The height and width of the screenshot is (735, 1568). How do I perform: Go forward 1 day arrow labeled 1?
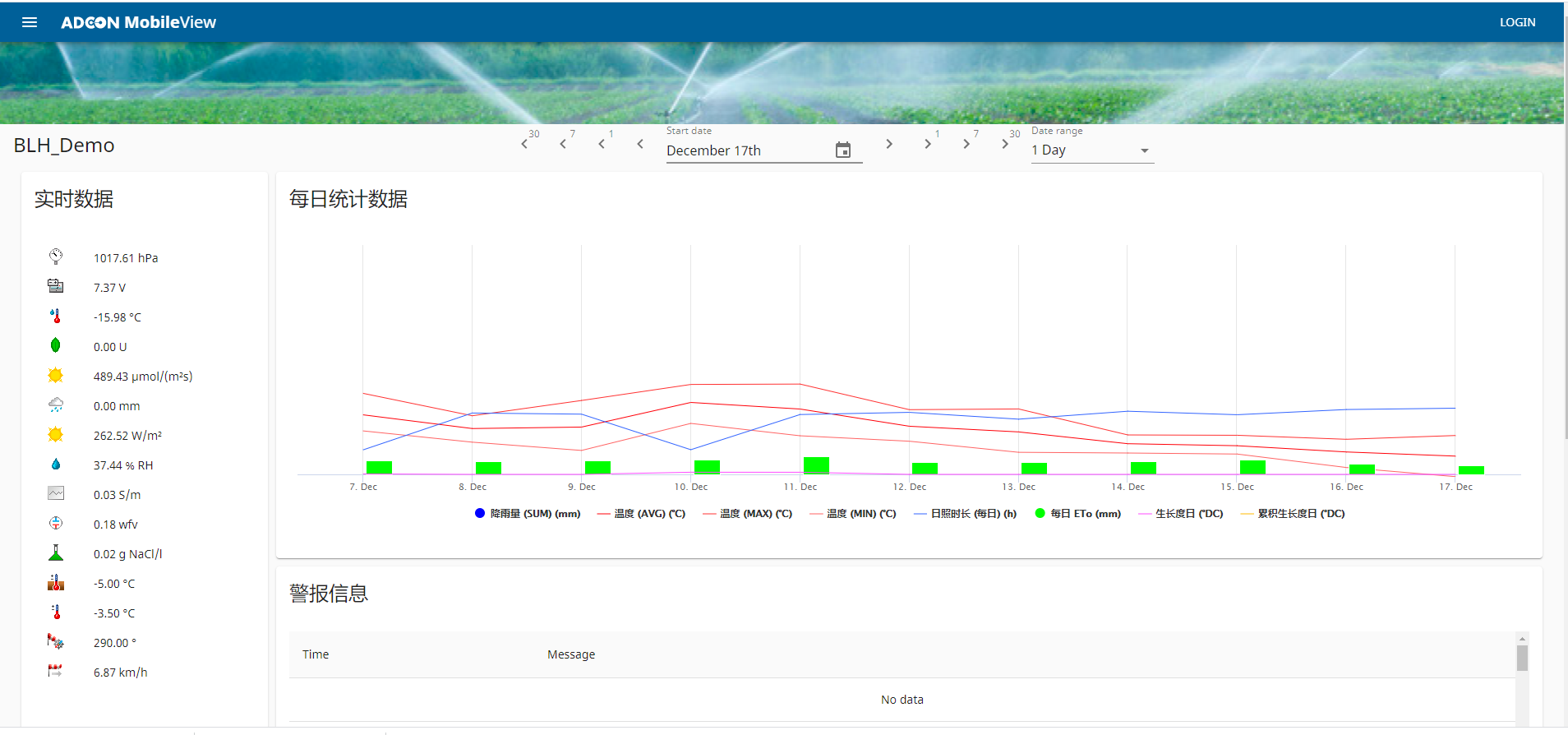927,144
